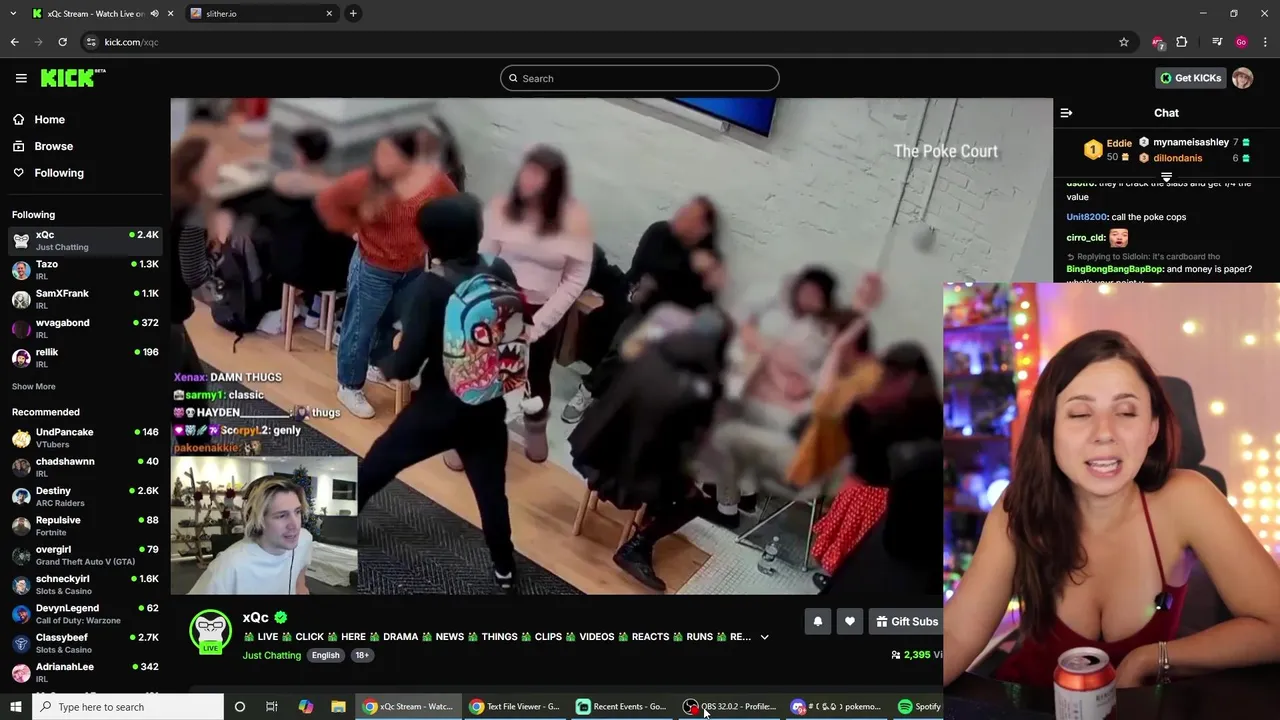Click the Gift Subs button

point(906,621)
